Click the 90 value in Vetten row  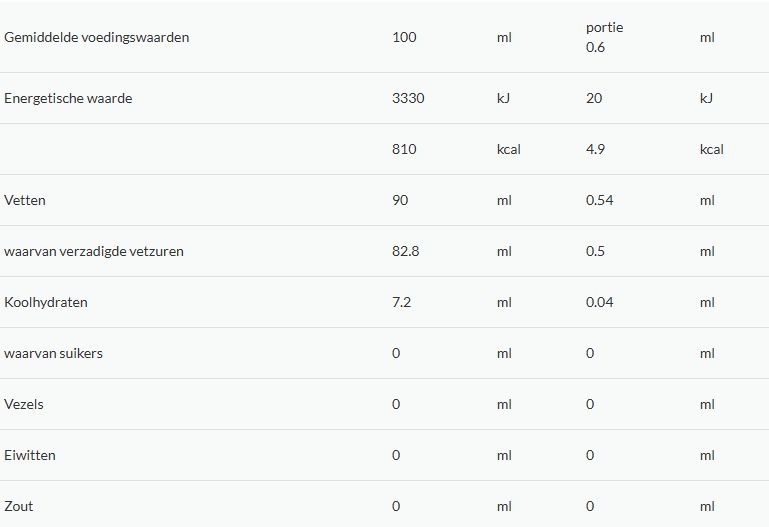(x=400, y=200)
